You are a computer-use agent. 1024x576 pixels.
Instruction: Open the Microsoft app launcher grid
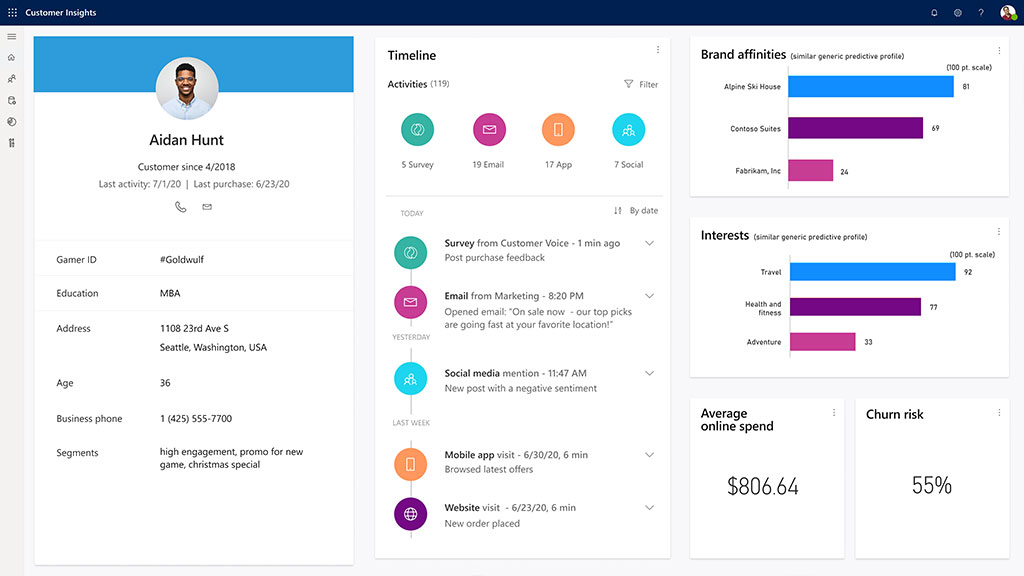pyautogui.click(x=11, y=12)
